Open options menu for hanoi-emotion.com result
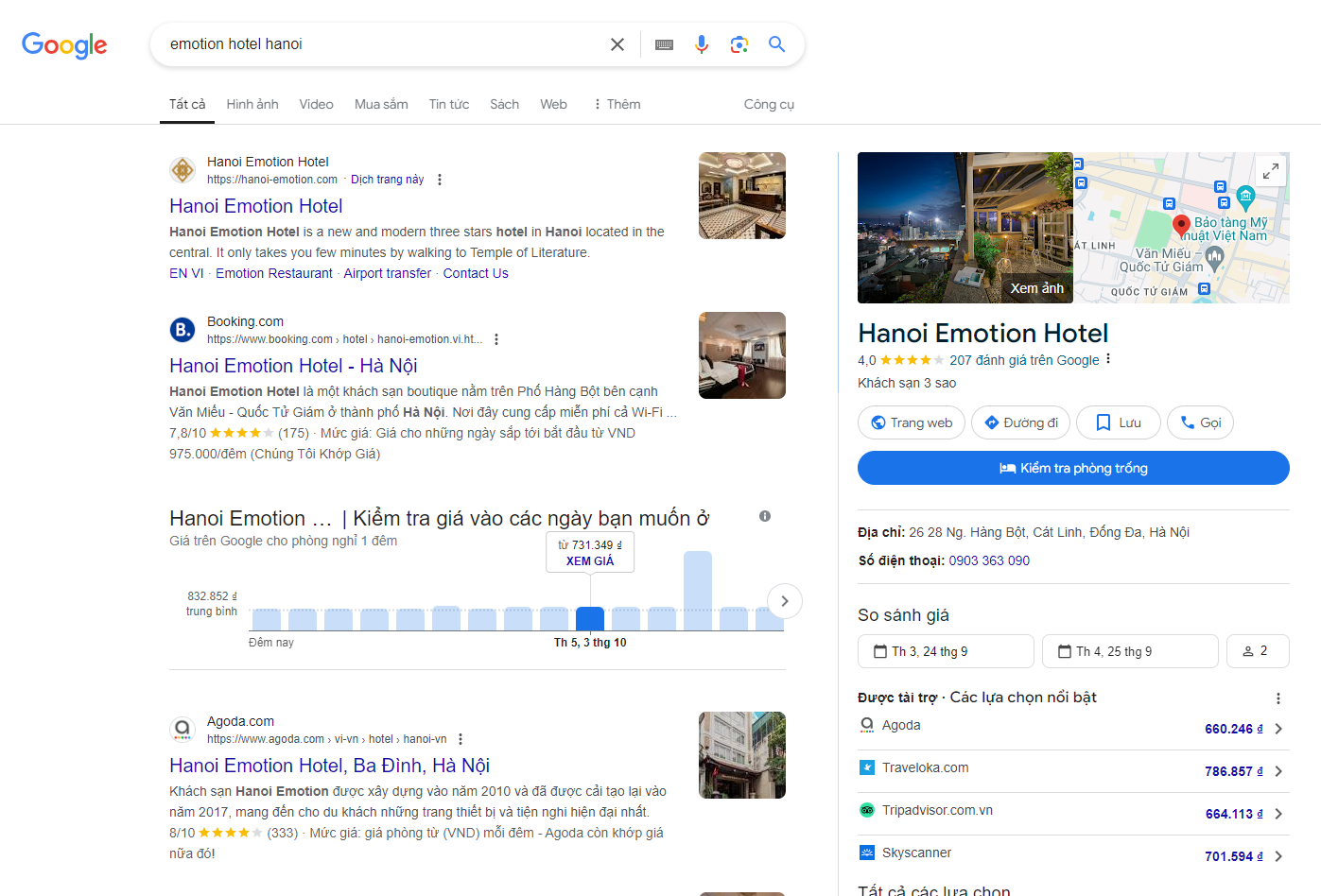 pos(440,180)
